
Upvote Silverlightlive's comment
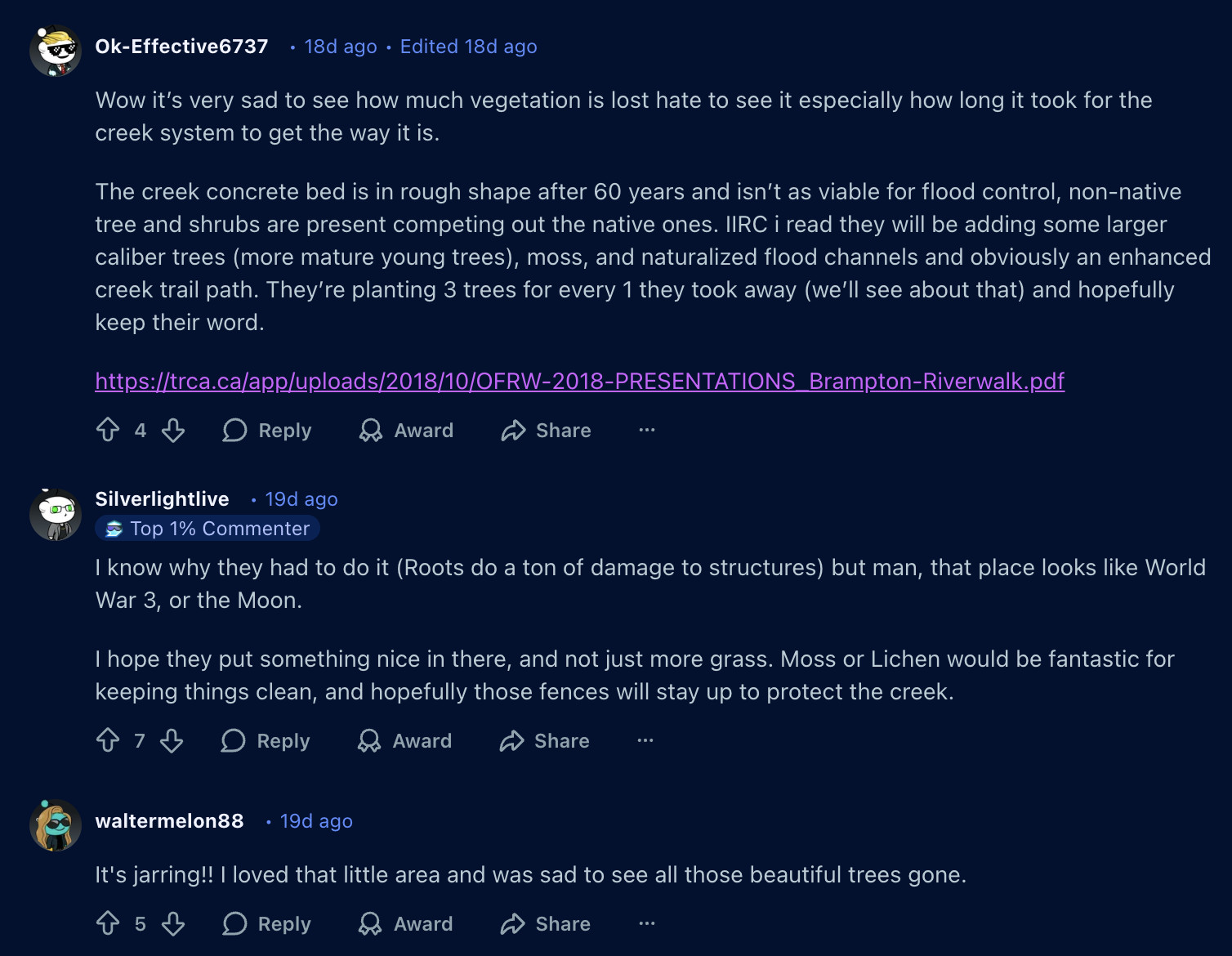(108, 740)
